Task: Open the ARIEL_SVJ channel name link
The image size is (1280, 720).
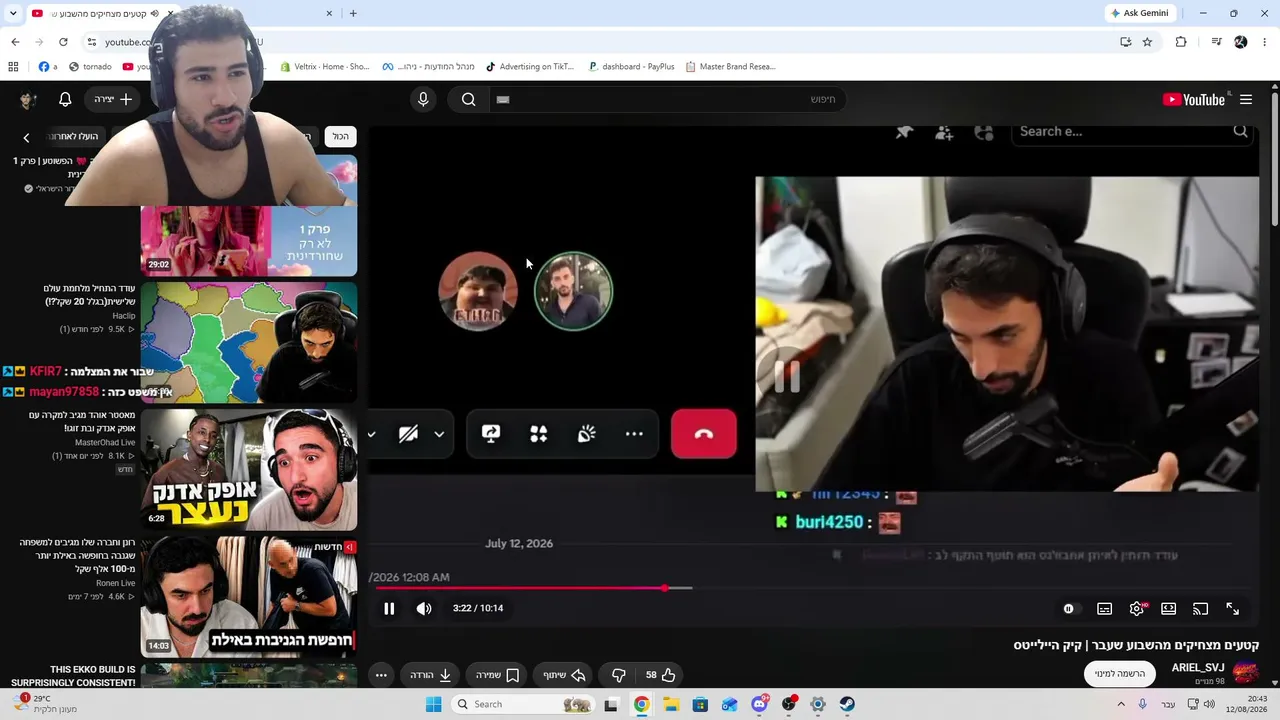Action: click(x=1198, y=668)
